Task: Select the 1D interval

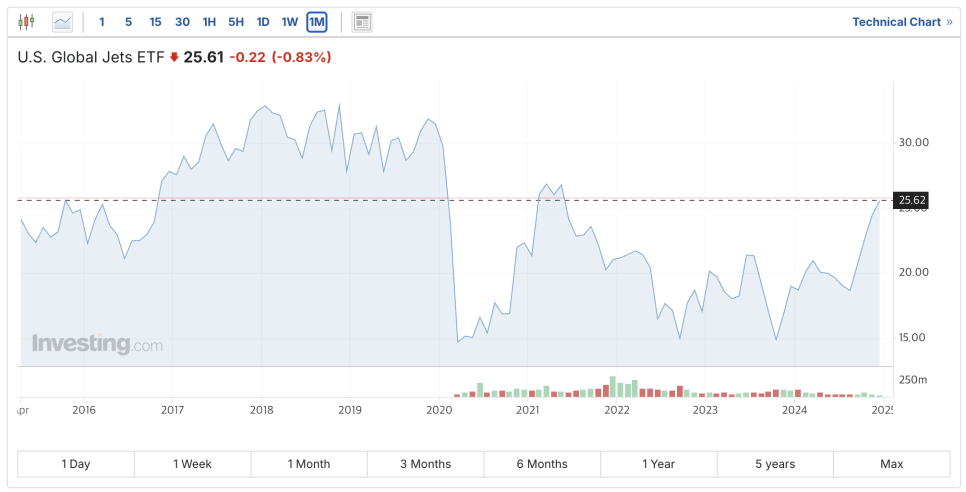Action: pyautogui.click(x=263, y=22)
